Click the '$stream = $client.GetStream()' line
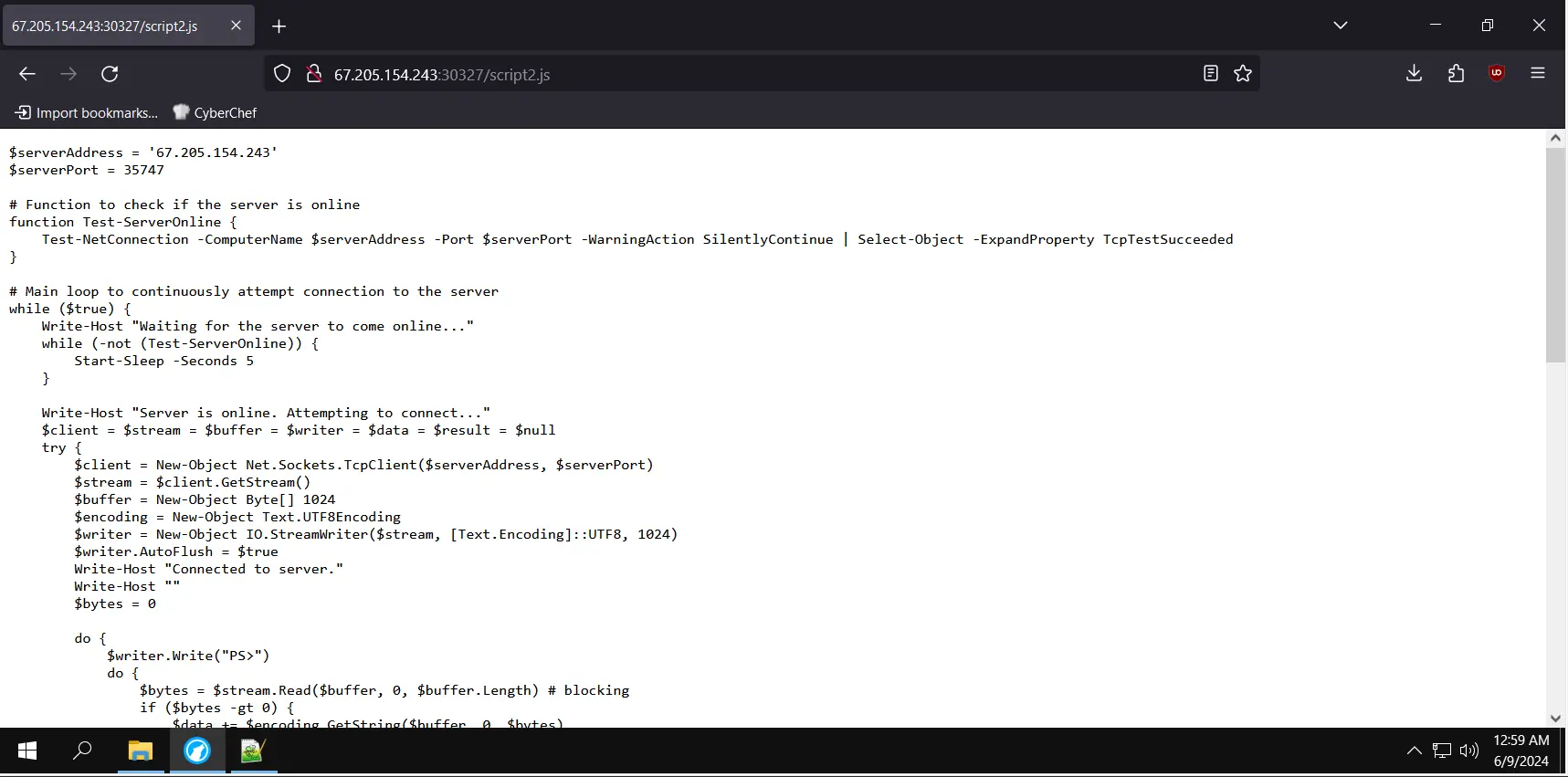Viewport: 1568px width, 777px height. tap(193, 482)
